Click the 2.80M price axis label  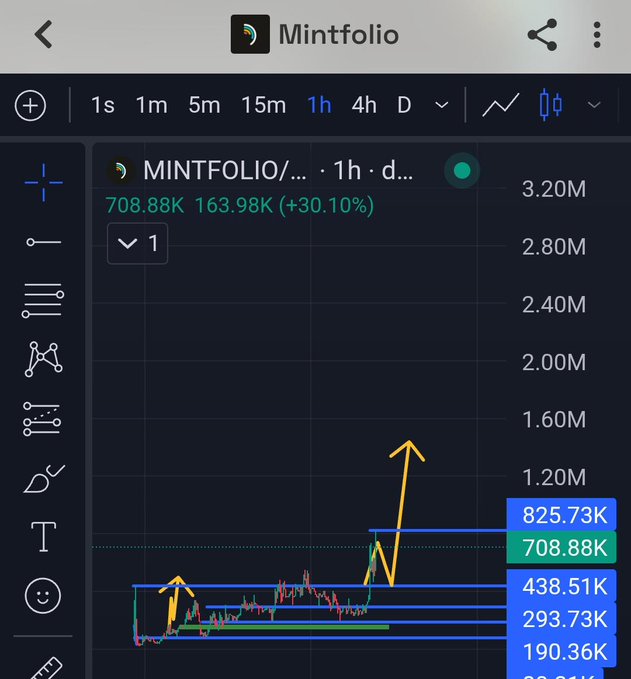click(x=554, y=247)
